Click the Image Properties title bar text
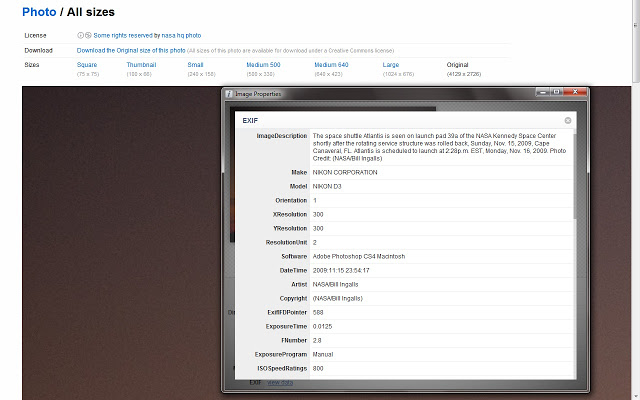This screenshot has height=400, width=640. point(258,94)
